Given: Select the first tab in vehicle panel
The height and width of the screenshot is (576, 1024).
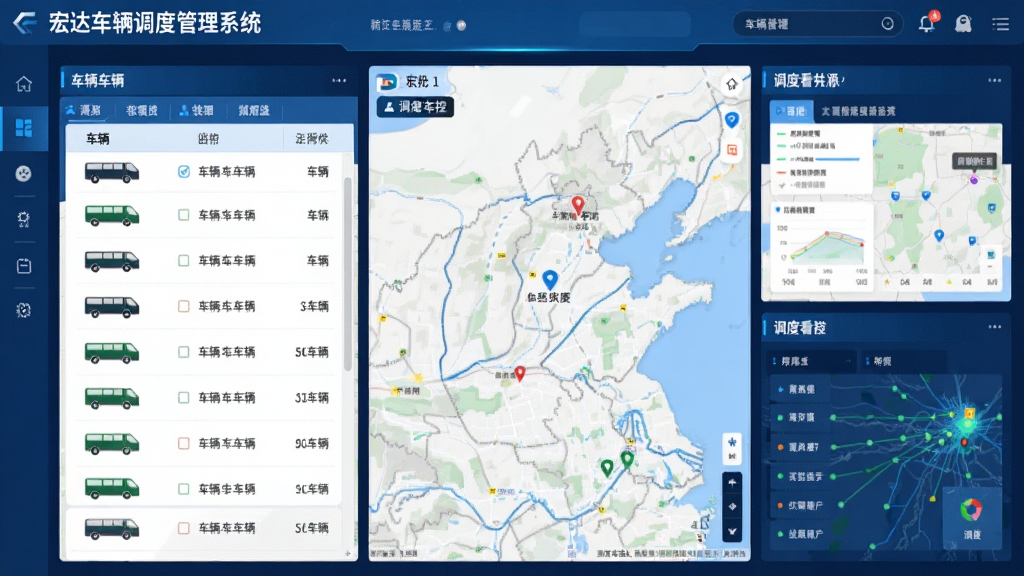Looking at the screenshot, I should [85, 110].
